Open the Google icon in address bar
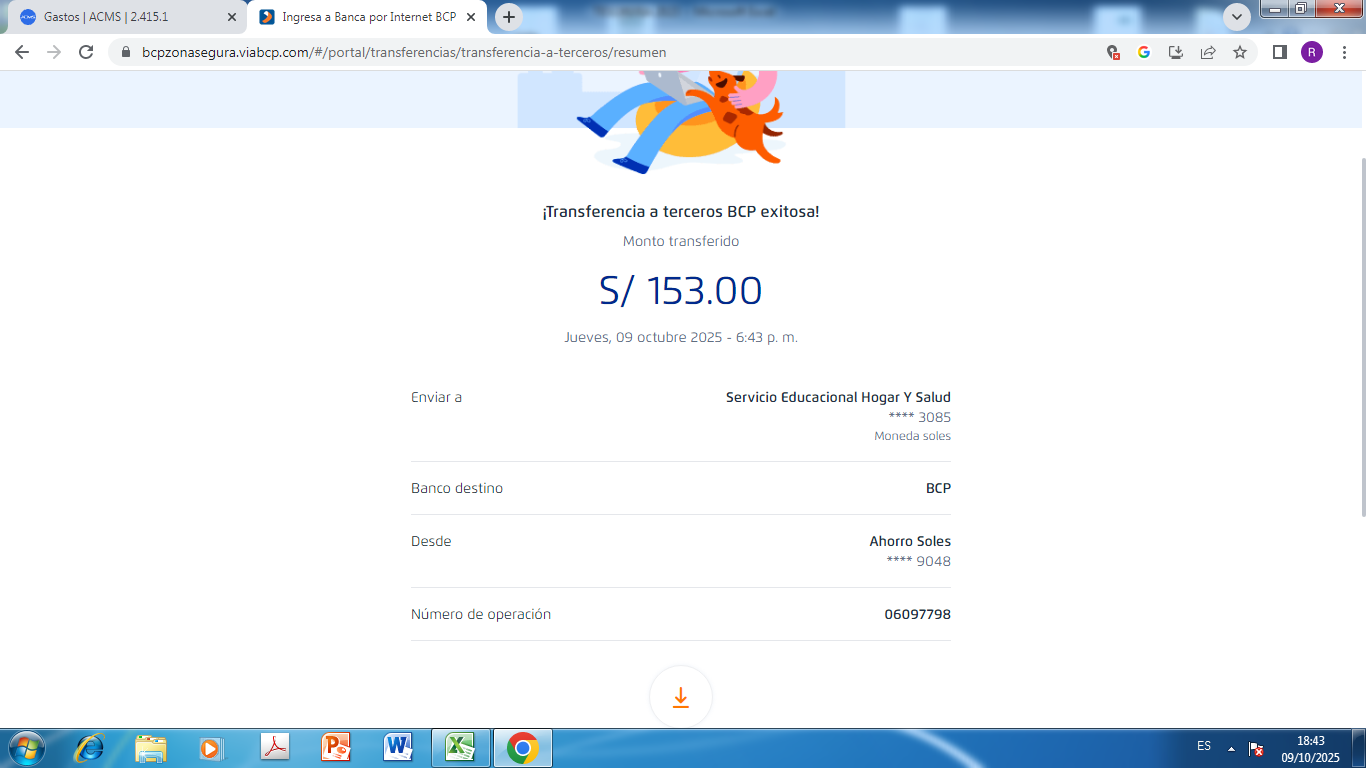 [1144, 52]
